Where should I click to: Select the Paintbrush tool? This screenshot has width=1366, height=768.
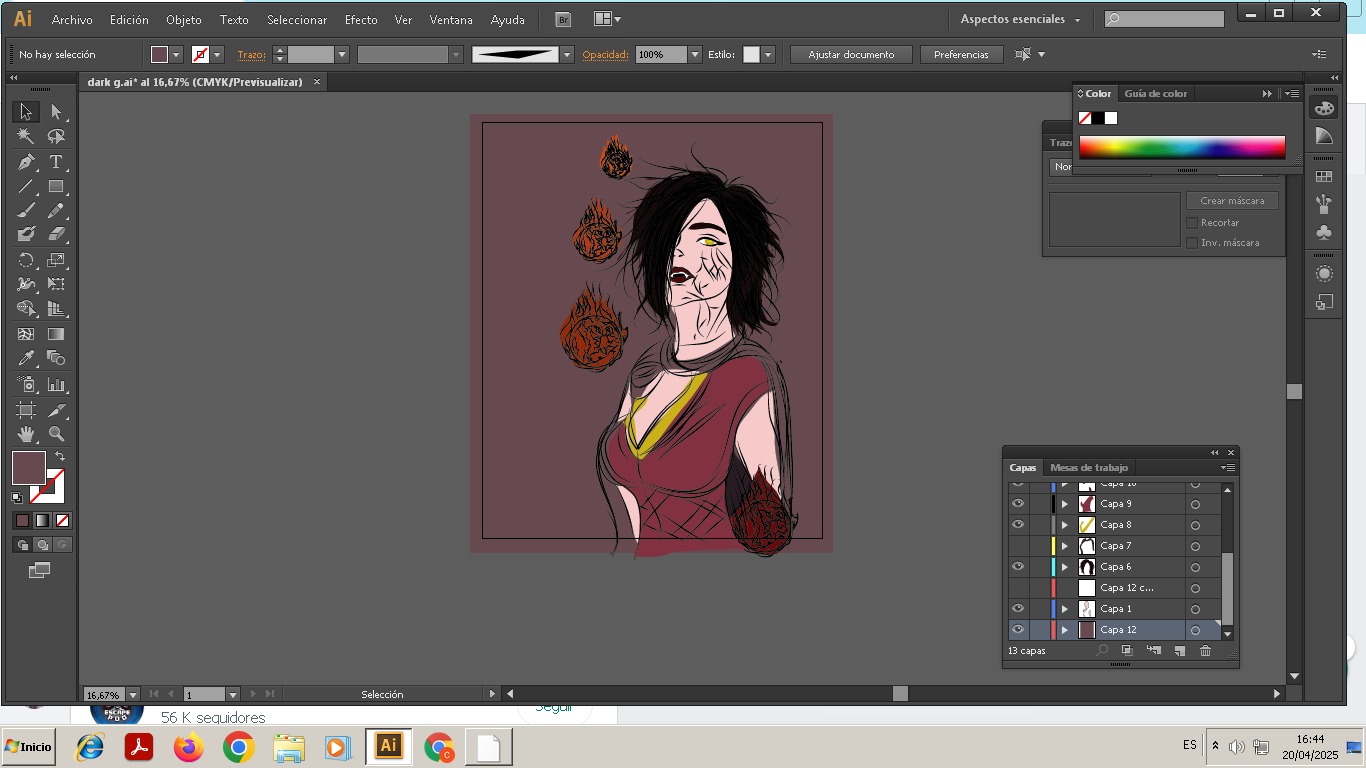(x=26, y=210)
